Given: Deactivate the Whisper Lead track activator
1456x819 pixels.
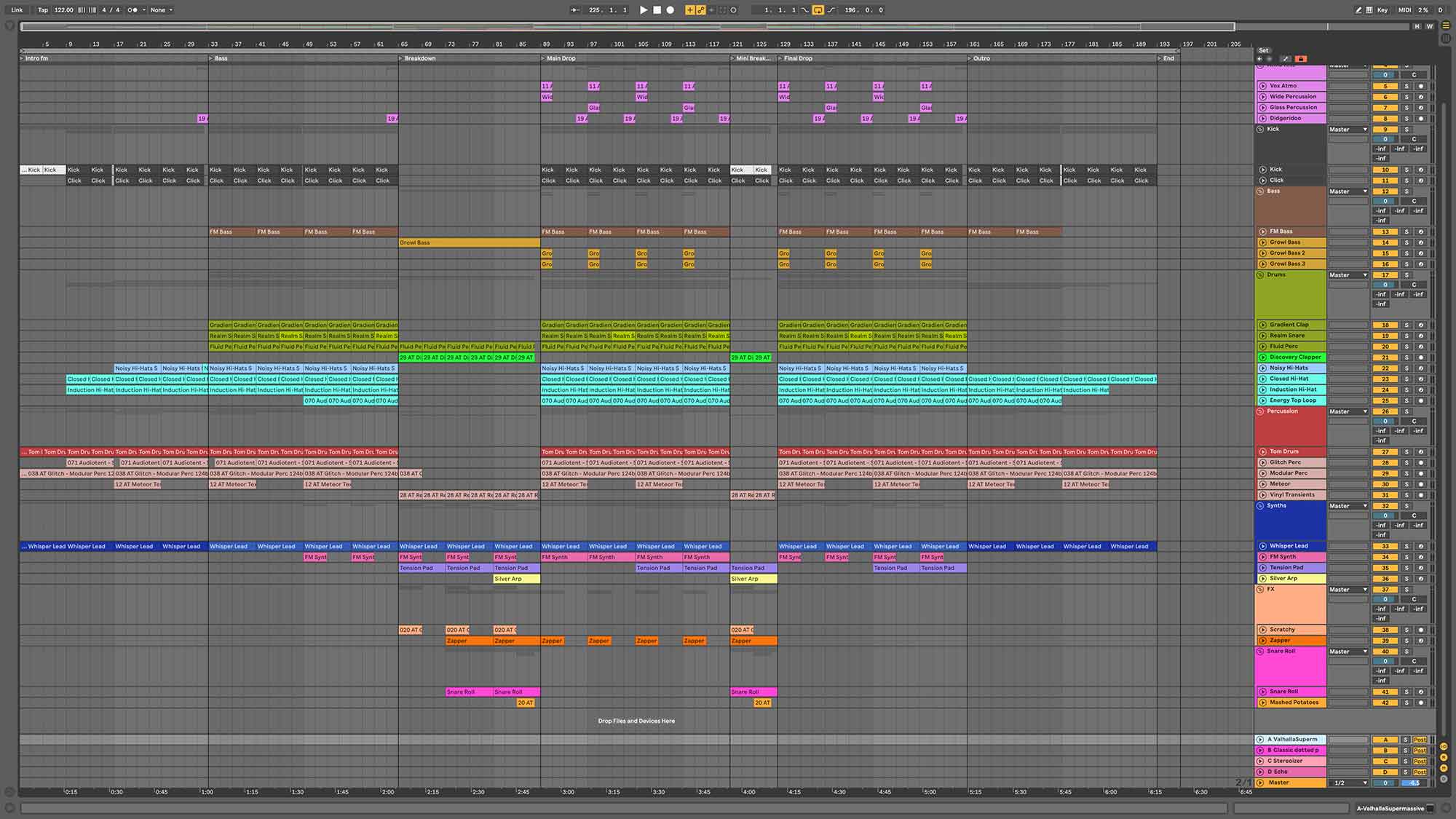Looking at the screenshot, I should point(1385,546).
